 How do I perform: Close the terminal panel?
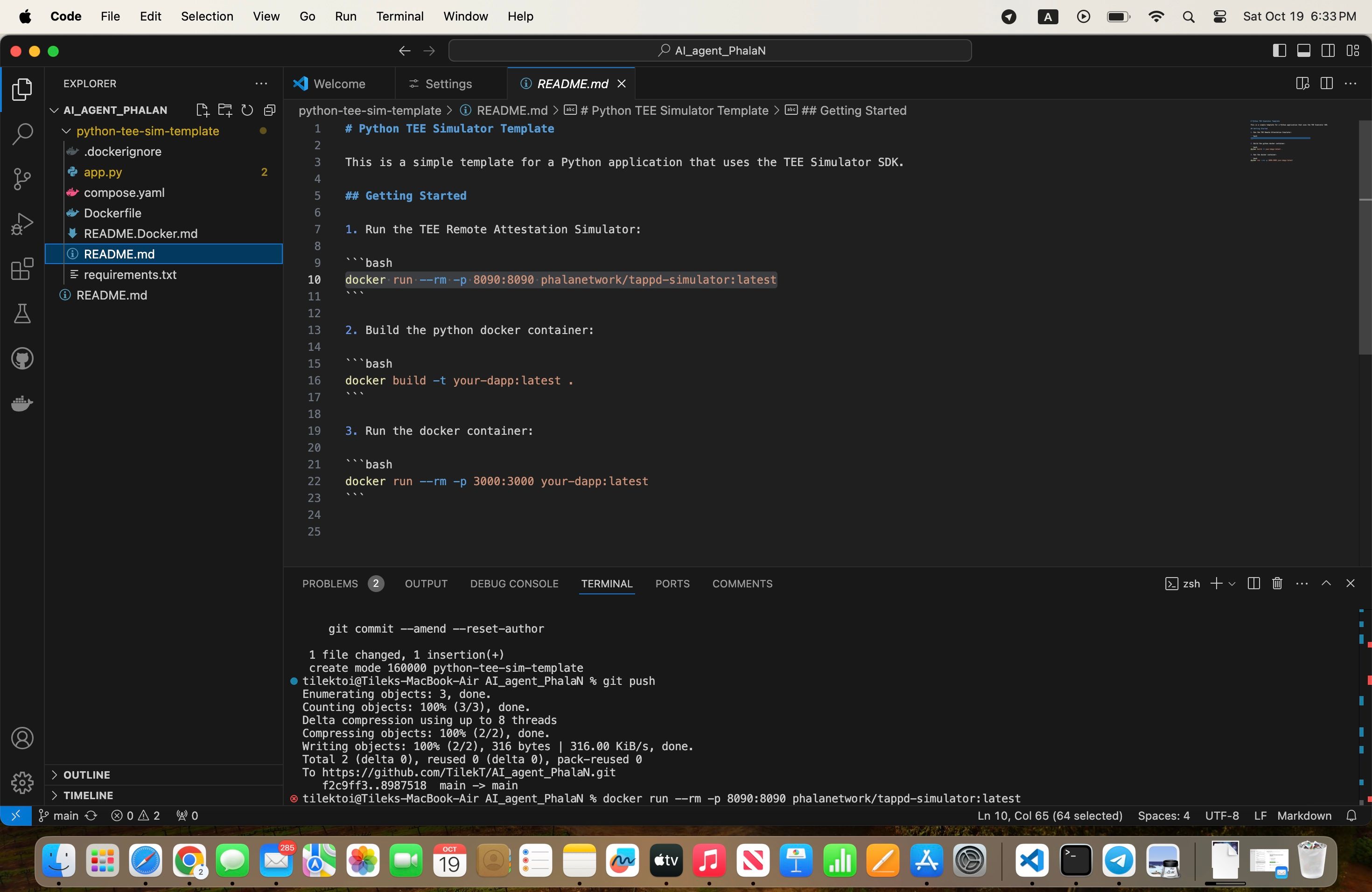[x=1350, y=583]
